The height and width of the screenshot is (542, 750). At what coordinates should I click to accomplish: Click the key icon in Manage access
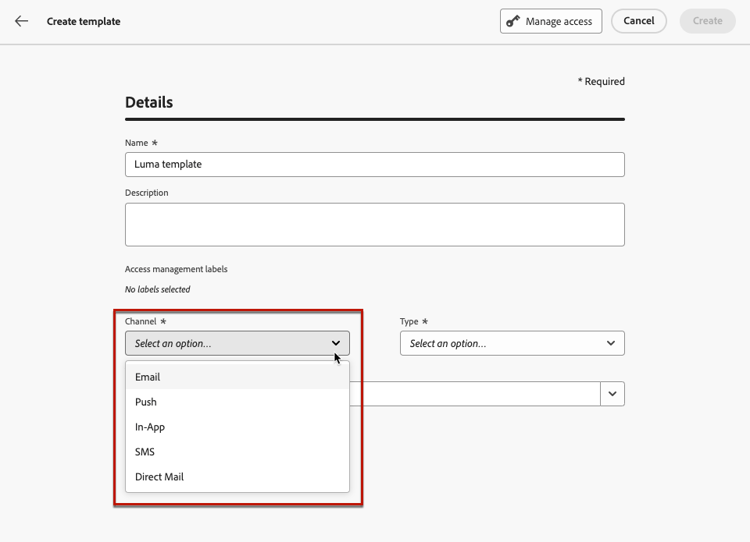click(513, 21)
